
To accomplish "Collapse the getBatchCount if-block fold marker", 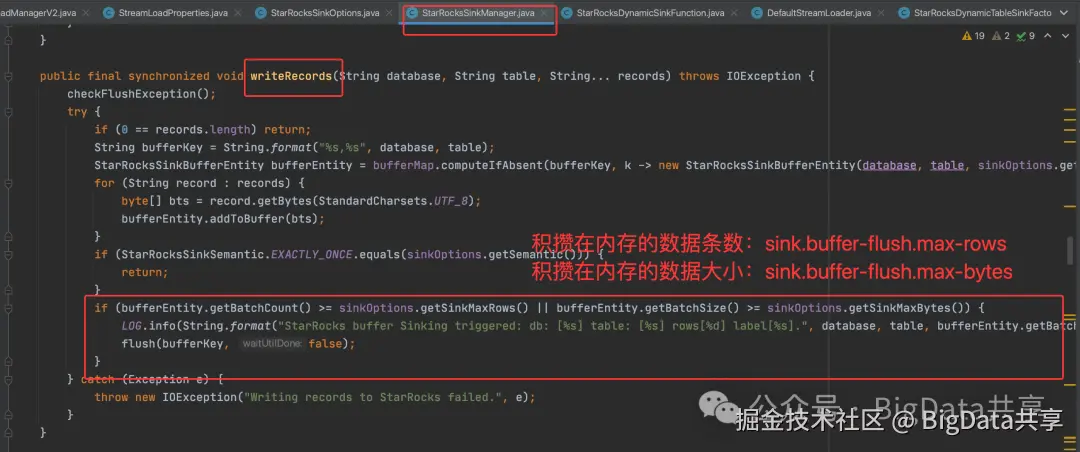I will [8, 307].
